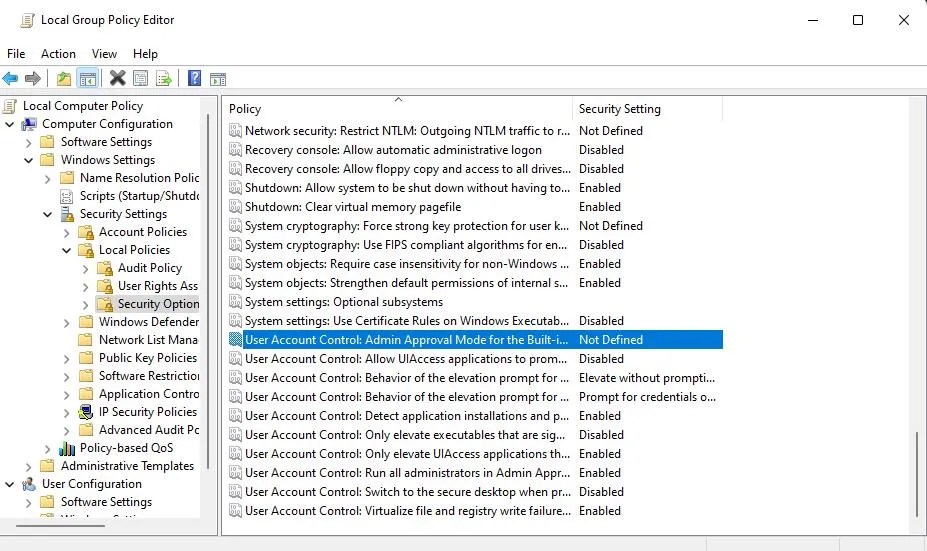Sort by the Policy column header
This screenshot has width=927, height=551.
(398, 109)
